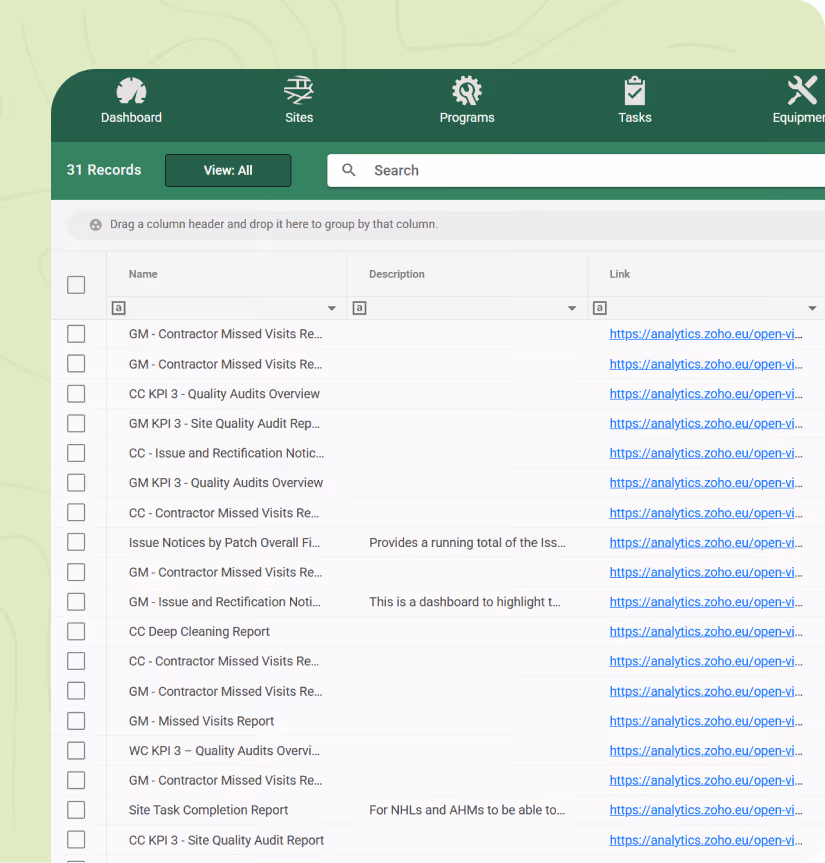Select 'CC - Issue and Rectification Notic…' name cell

coord(226,454)
